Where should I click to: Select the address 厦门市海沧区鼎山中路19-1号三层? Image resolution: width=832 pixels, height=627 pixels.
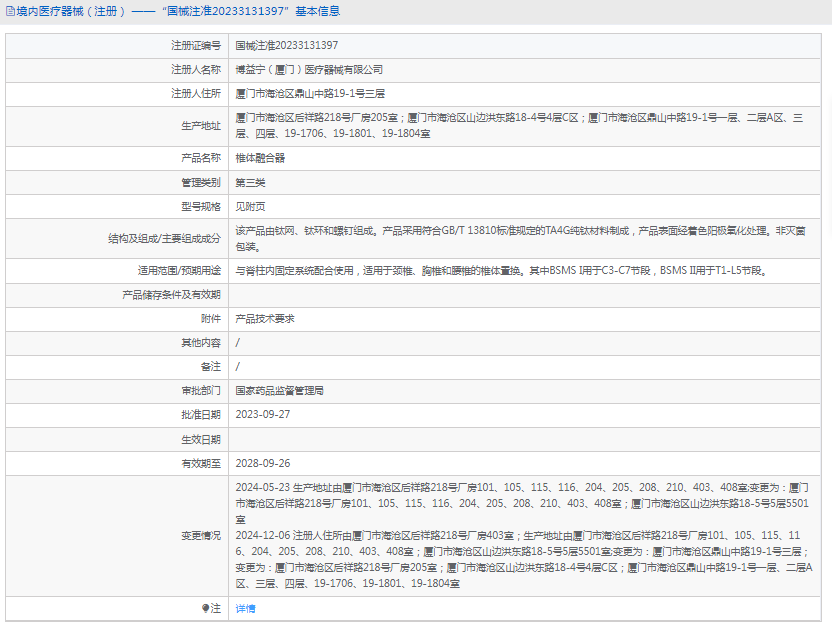(310, 93)
